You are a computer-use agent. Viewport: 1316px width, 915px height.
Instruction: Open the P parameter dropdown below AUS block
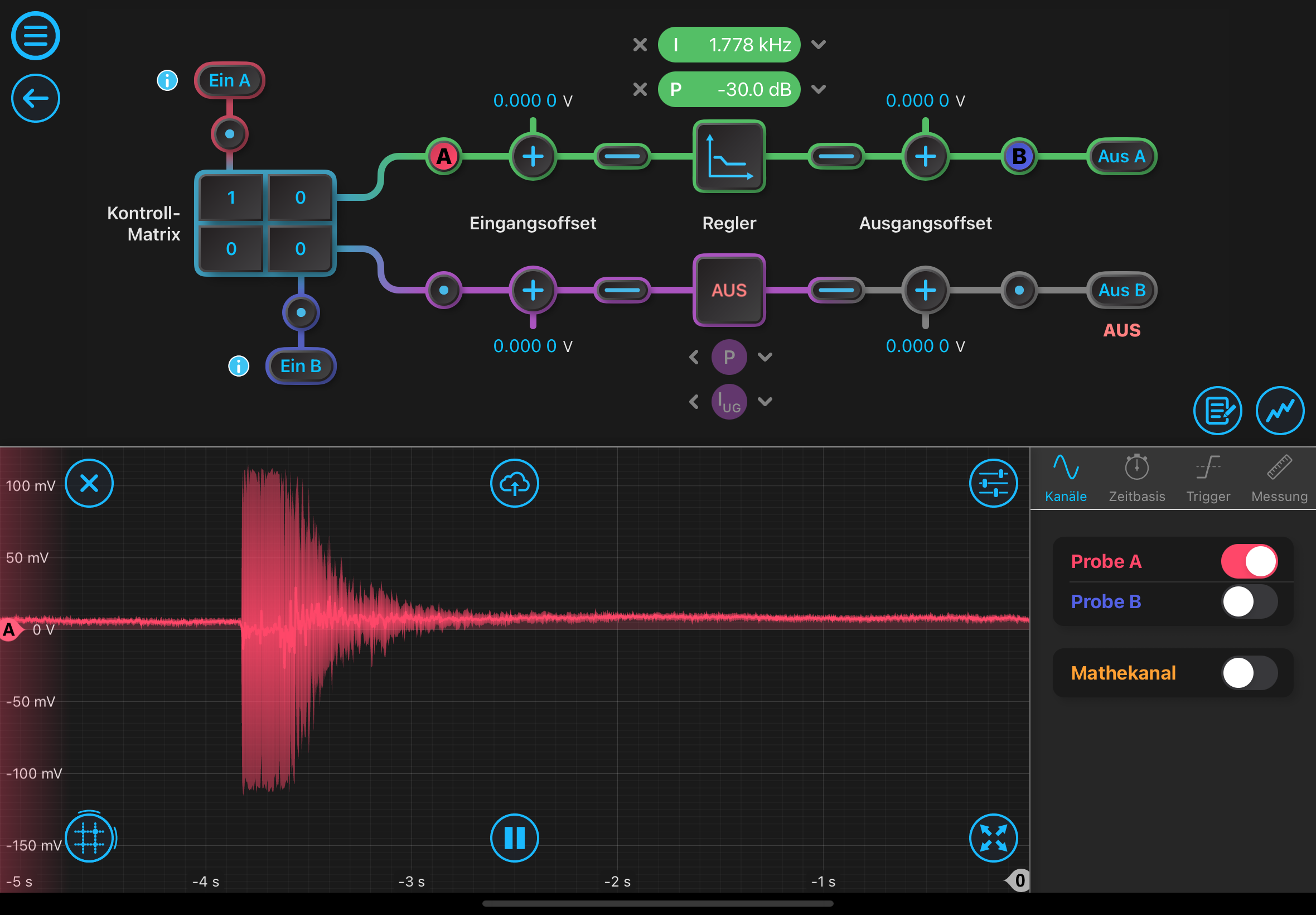point(765,357)
